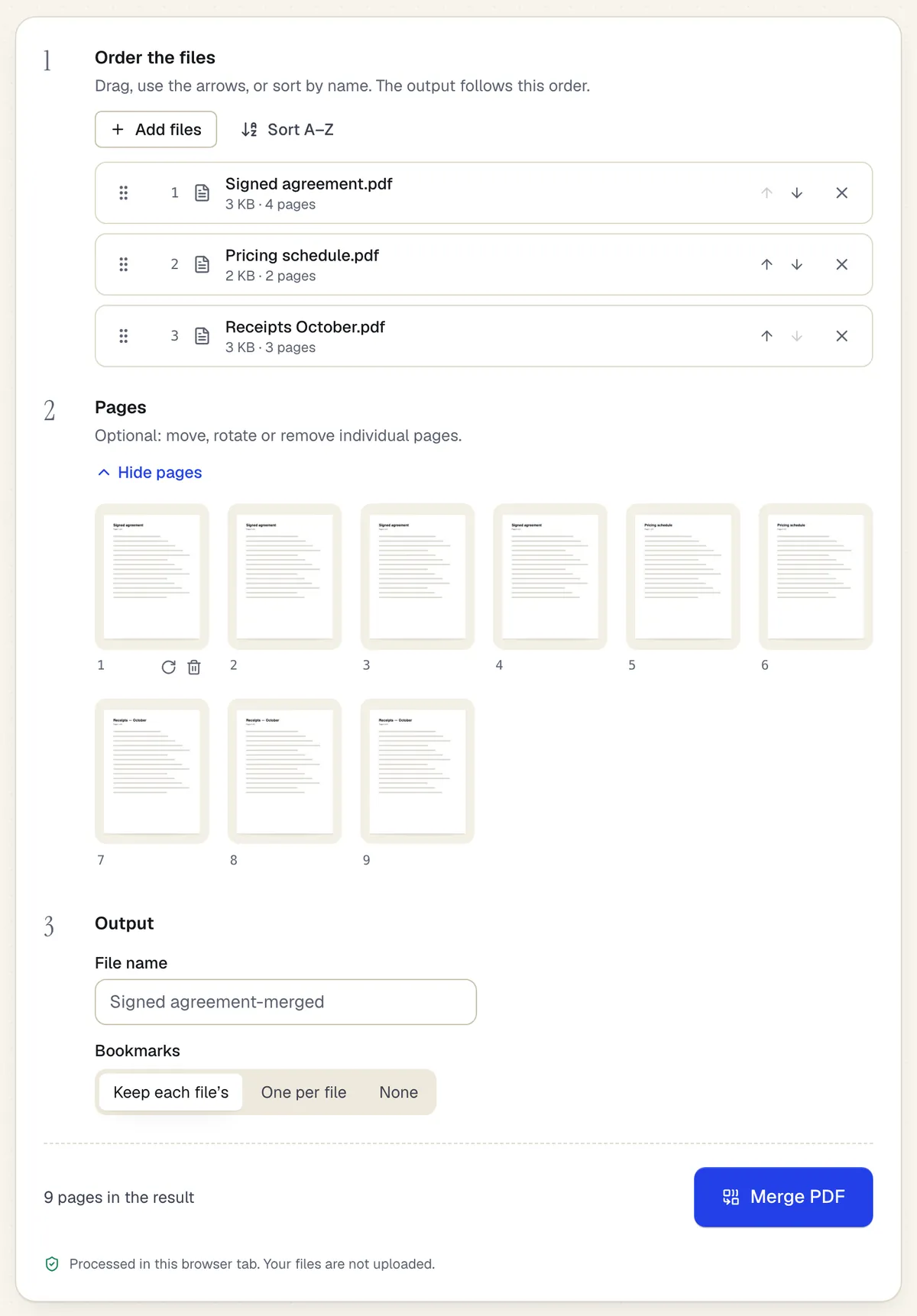This screenshot has width=917, height=1316.
Task: Click '3 KB · 4 pages' file info
Action: 271,205
